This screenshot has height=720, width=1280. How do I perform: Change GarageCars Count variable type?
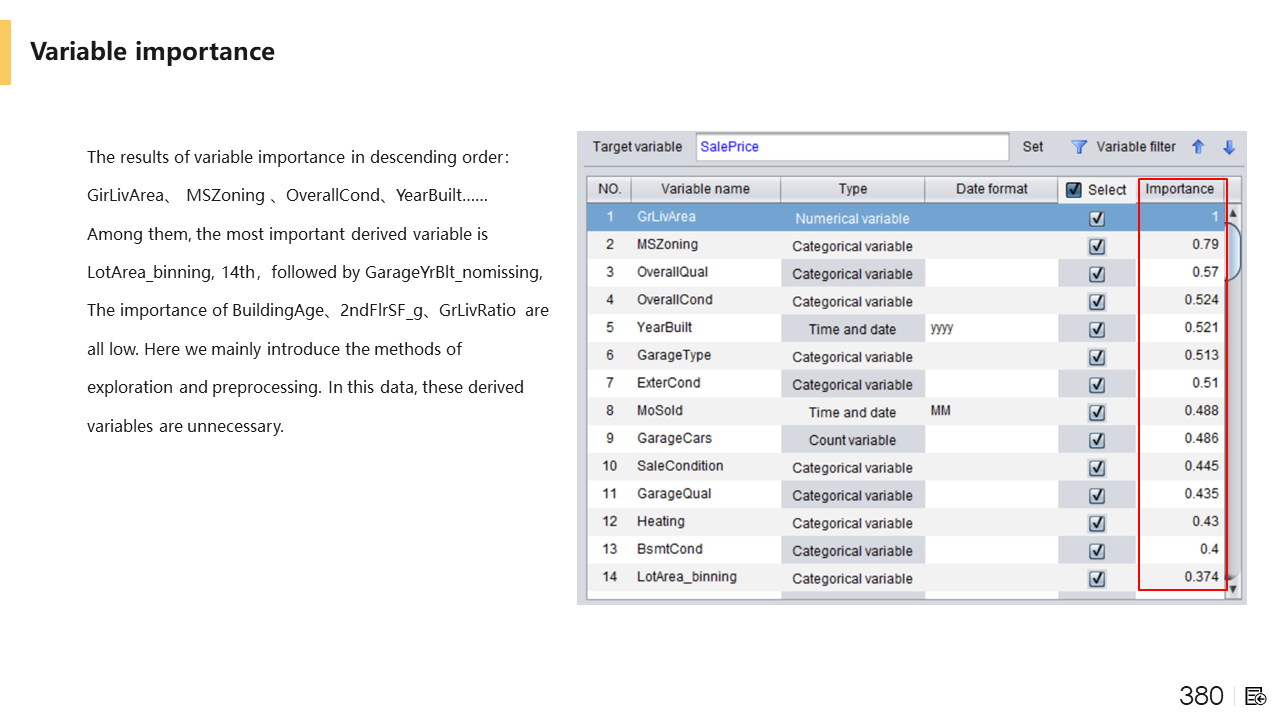852,440
